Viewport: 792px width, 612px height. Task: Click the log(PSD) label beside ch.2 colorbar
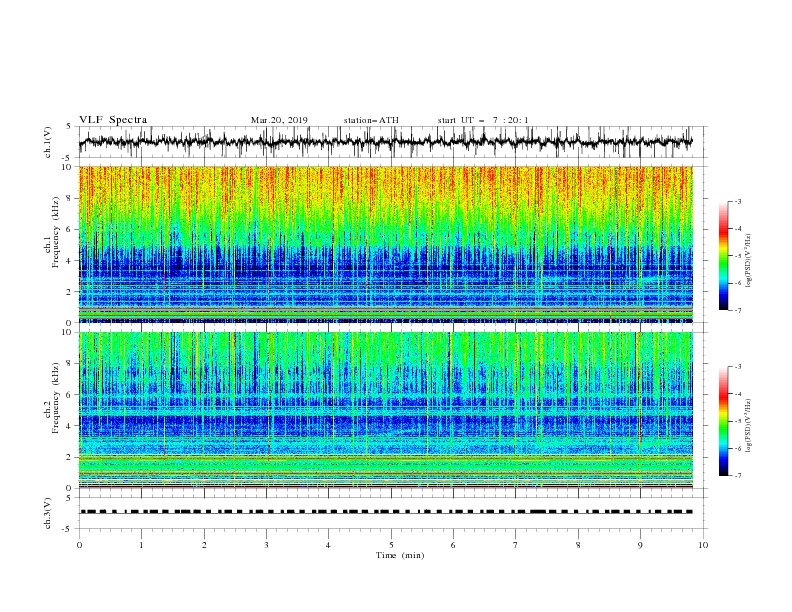pos(749,426)
